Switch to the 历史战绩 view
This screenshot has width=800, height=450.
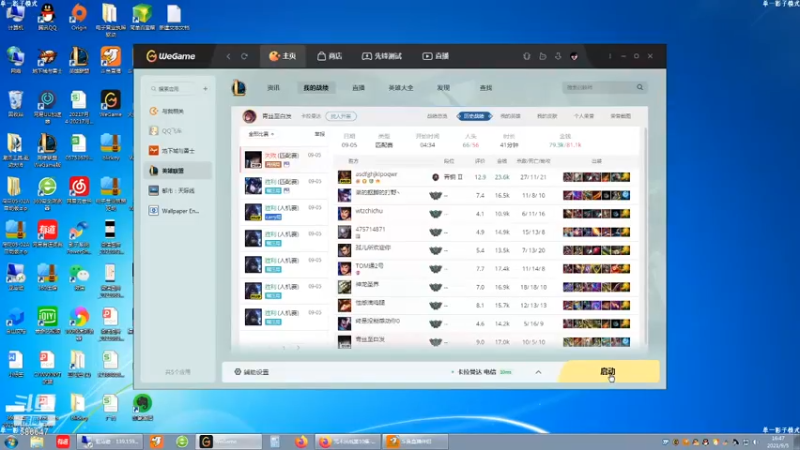click(474, 116)
